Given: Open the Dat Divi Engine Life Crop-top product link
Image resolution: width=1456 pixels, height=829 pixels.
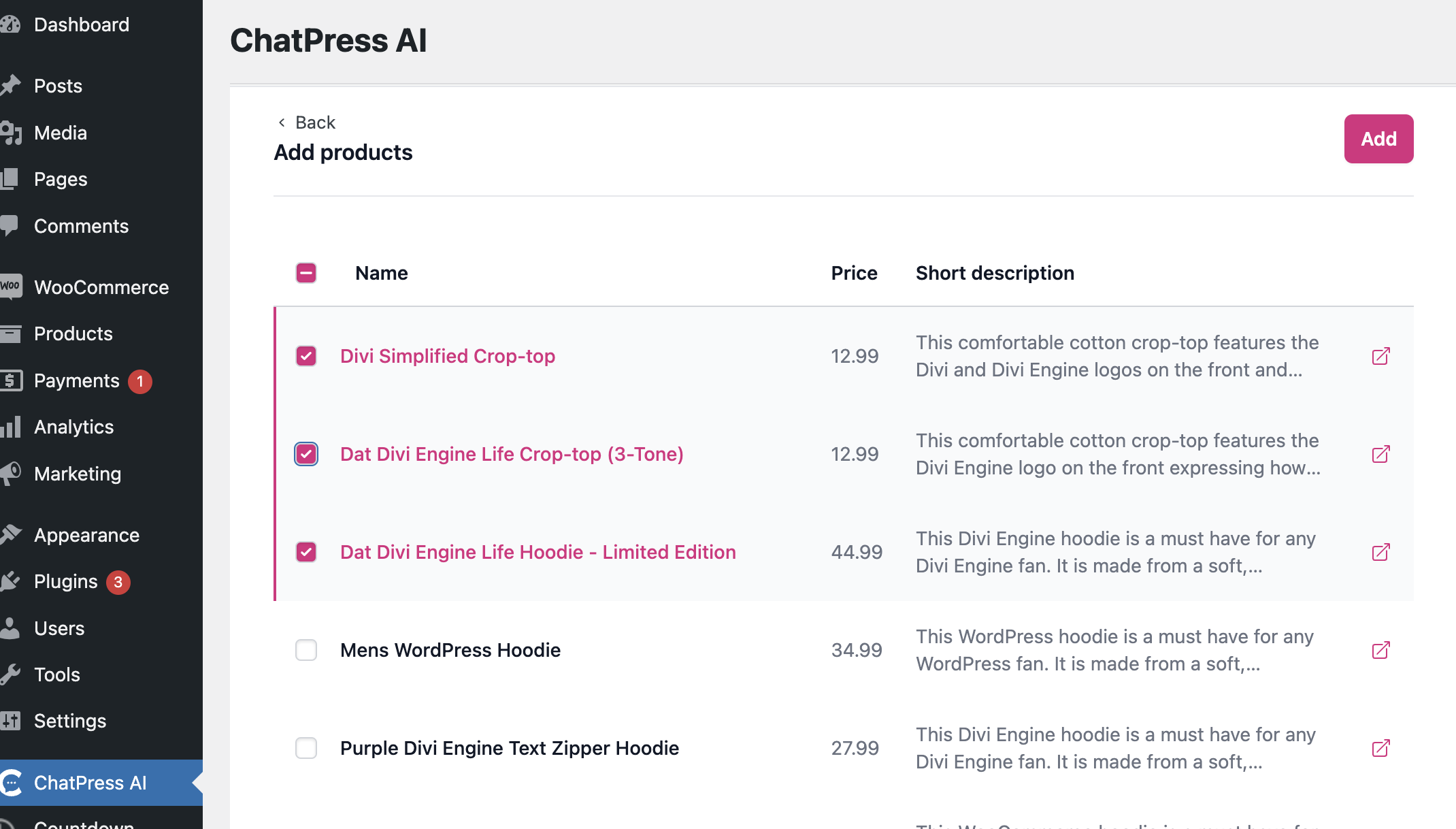Looking at the screenshot, I should 512,454.
